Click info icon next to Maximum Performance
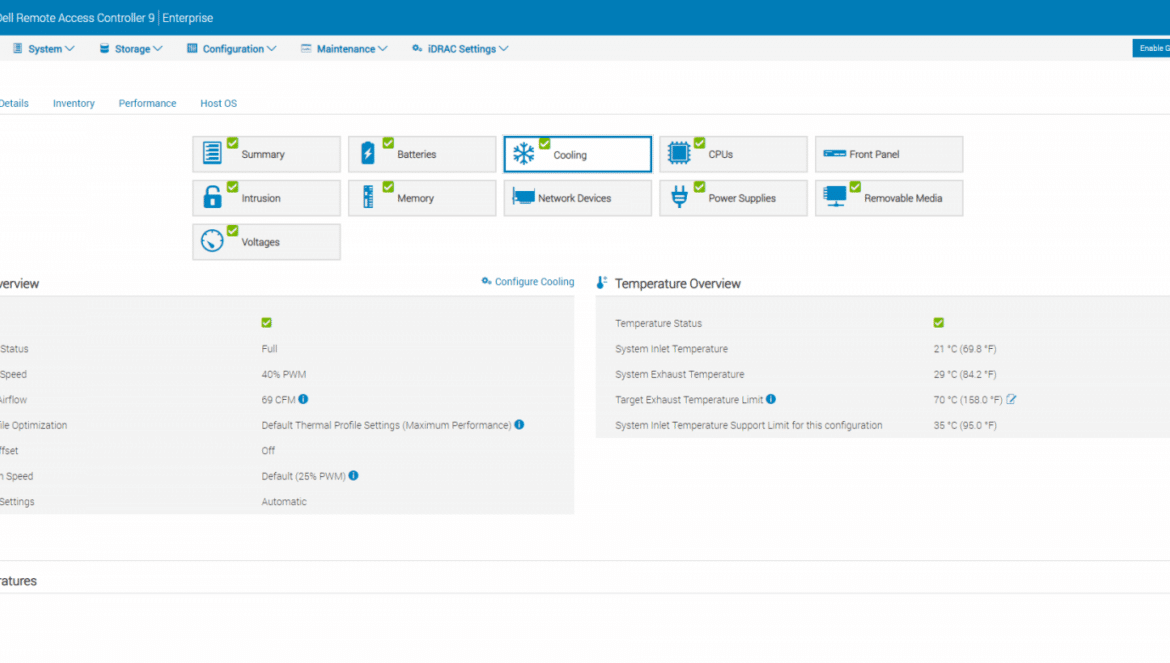Screen dimensions: 1170x663 click(519, 424)
